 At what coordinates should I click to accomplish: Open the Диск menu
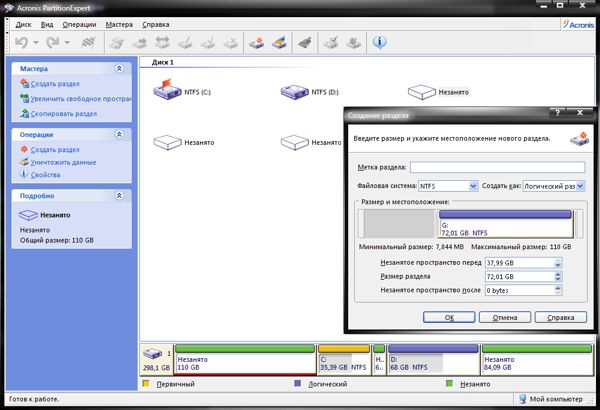pyautogui.click(x=23, y=25)
